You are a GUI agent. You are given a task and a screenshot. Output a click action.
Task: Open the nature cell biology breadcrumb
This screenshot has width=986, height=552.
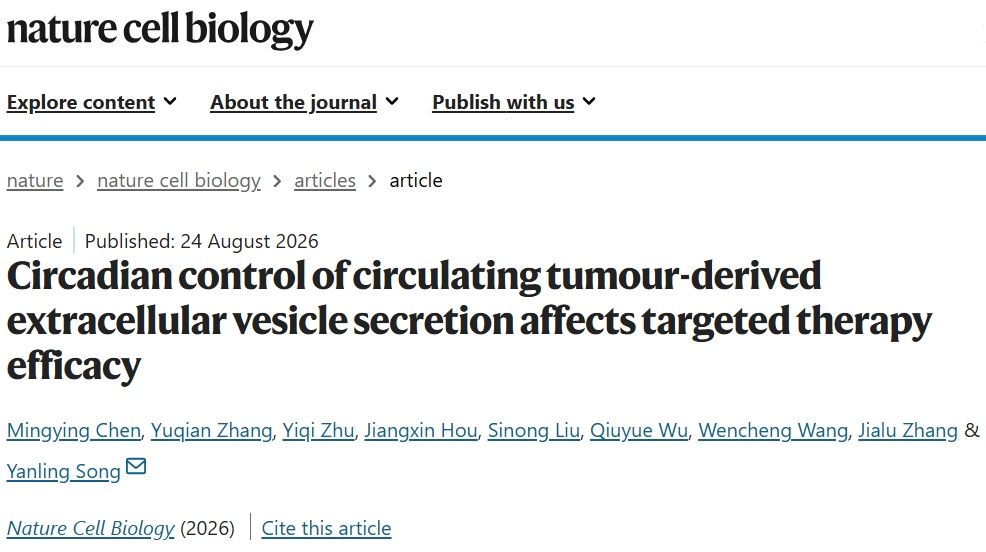pos(179,180)
